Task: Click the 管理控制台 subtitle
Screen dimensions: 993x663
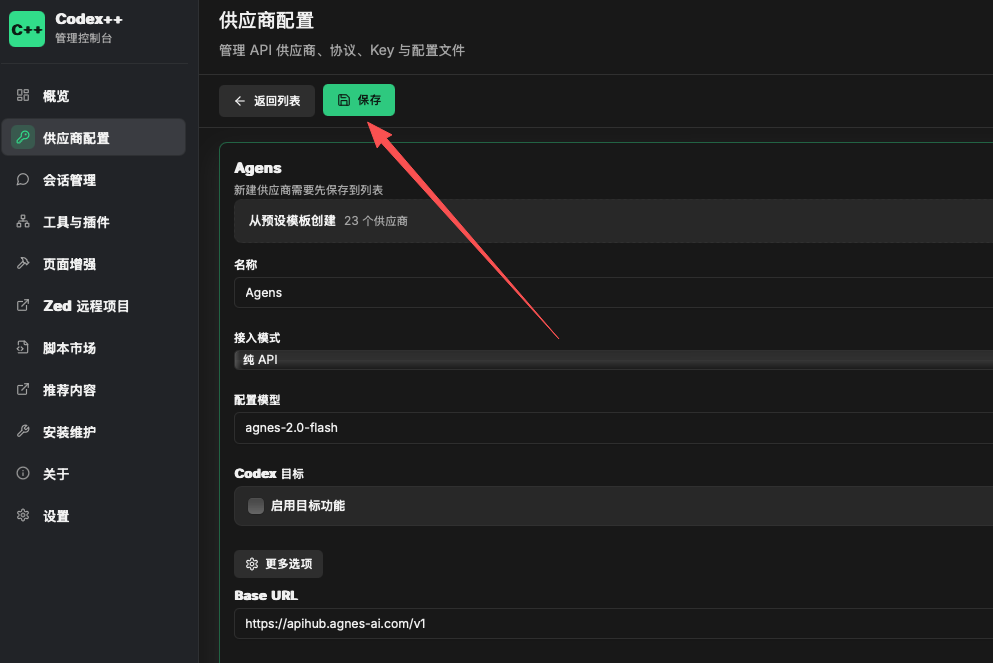Action: (x=84, y=38)
